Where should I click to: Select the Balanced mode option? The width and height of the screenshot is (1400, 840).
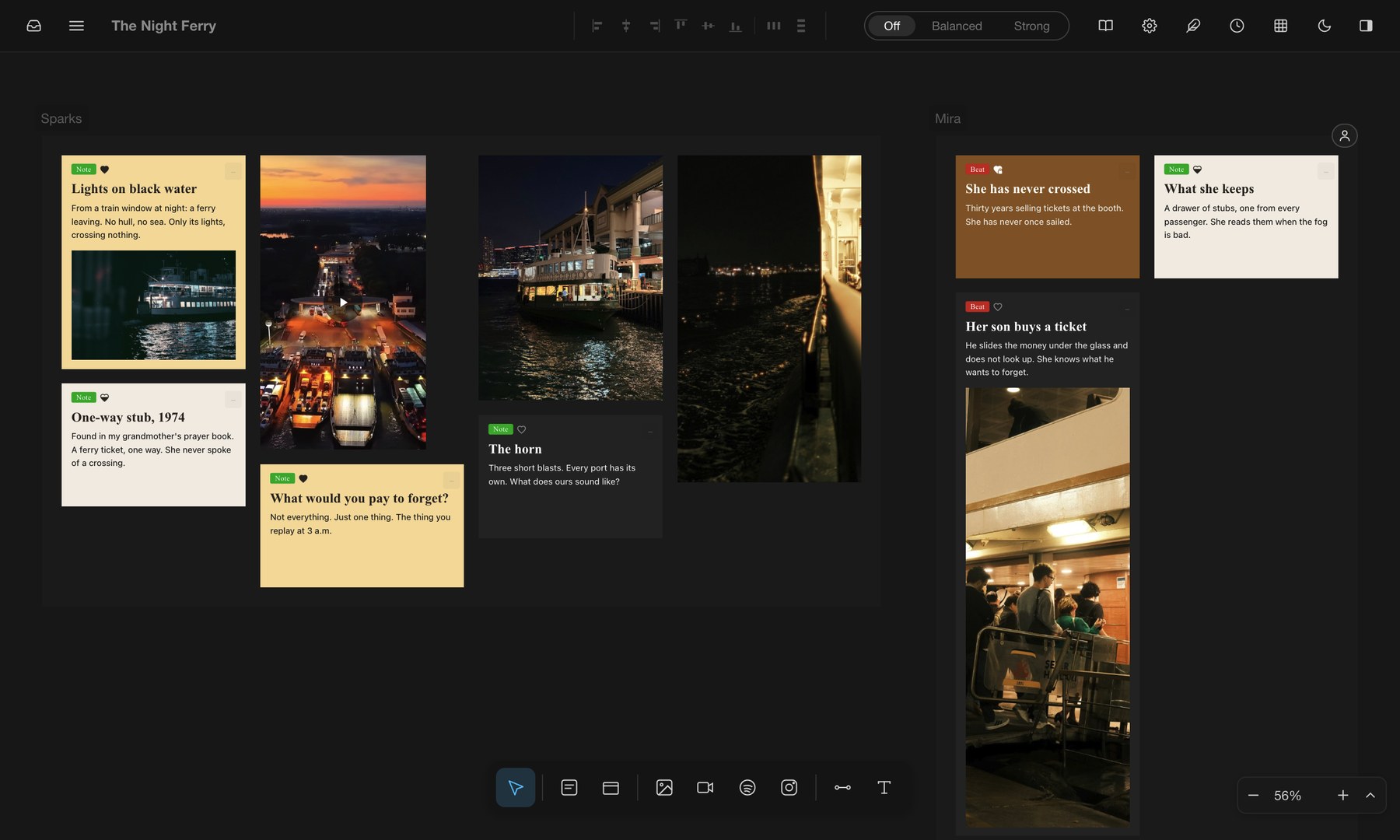tap(957, 26)
